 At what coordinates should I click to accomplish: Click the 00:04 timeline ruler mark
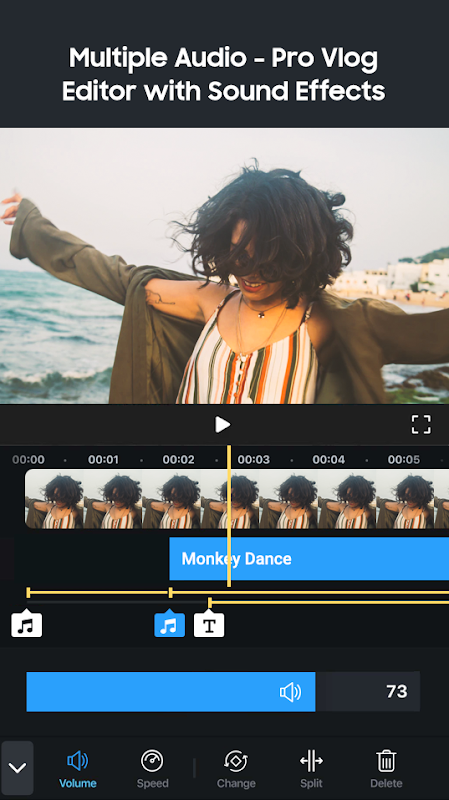329,460
